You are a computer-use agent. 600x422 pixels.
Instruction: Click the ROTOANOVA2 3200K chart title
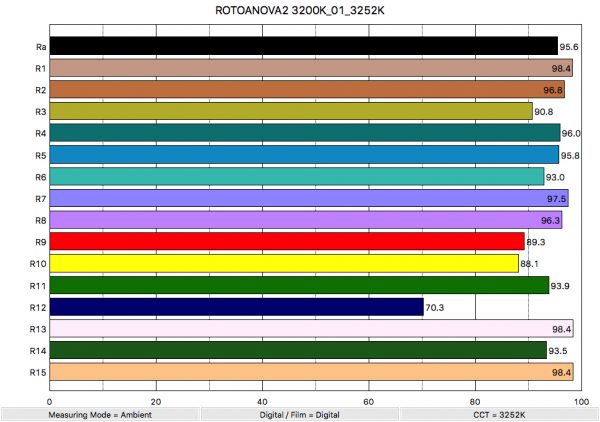pos(300,10)
